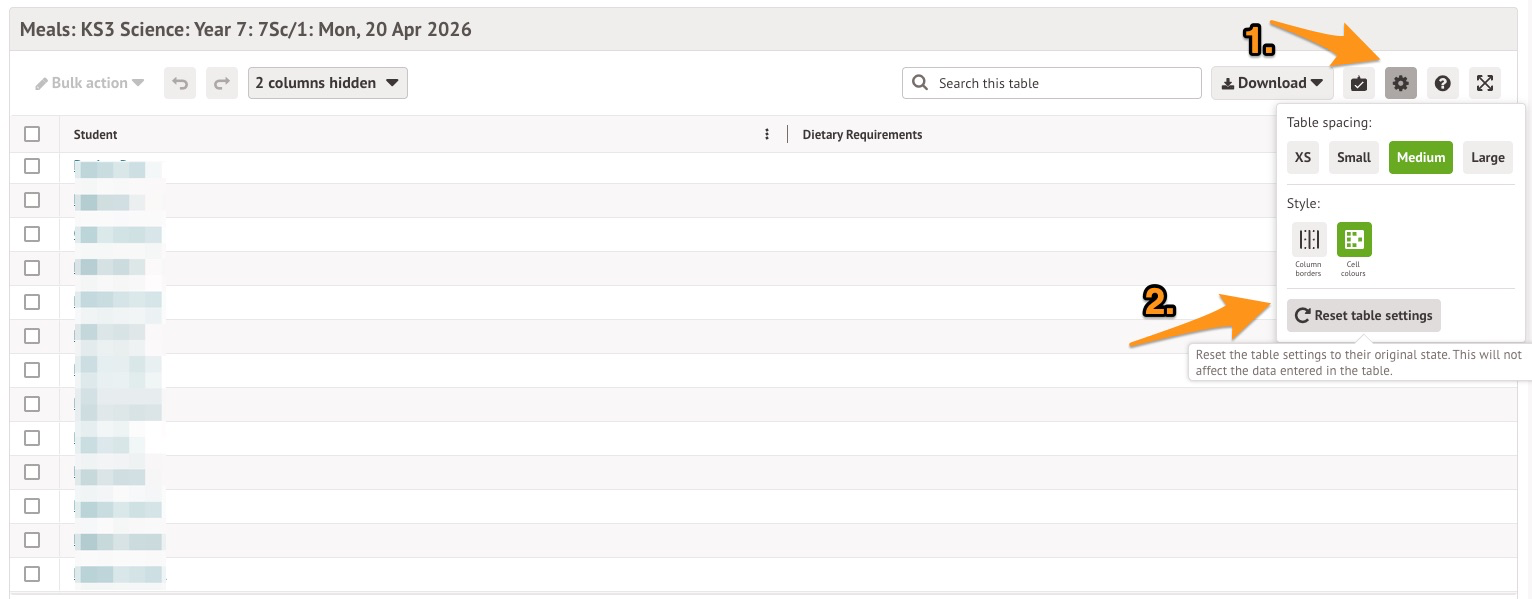Set table spacing to XS
Screen dimensions: 1532x599
click(1302, 157)
